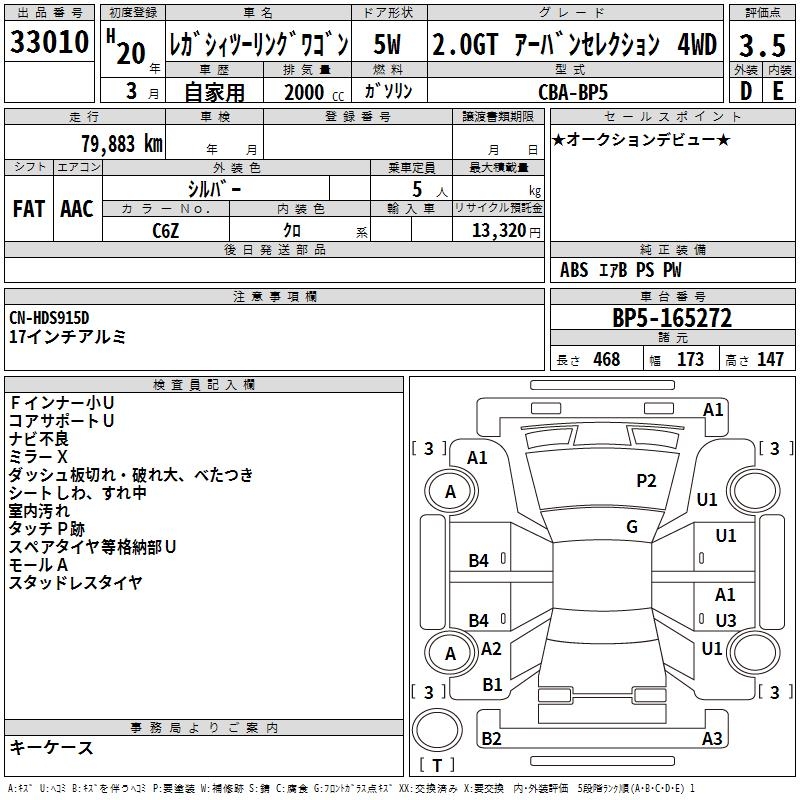Click the G mark on the windshield
The height and width of the screenshot is (800, 800).
632,527
